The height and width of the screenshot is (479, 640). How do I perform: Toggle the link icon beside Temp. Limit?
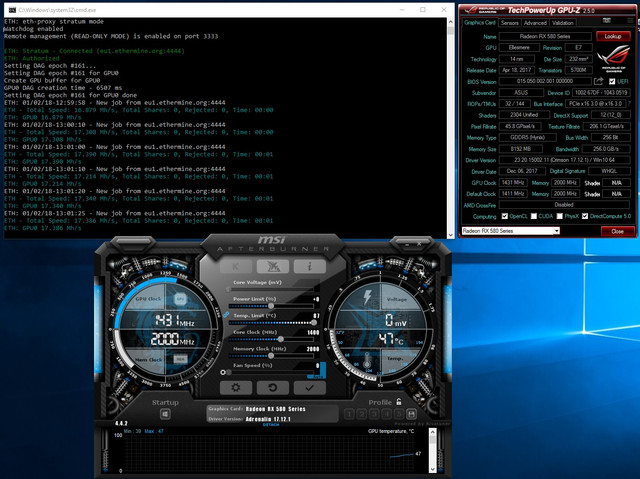point(225,315)
